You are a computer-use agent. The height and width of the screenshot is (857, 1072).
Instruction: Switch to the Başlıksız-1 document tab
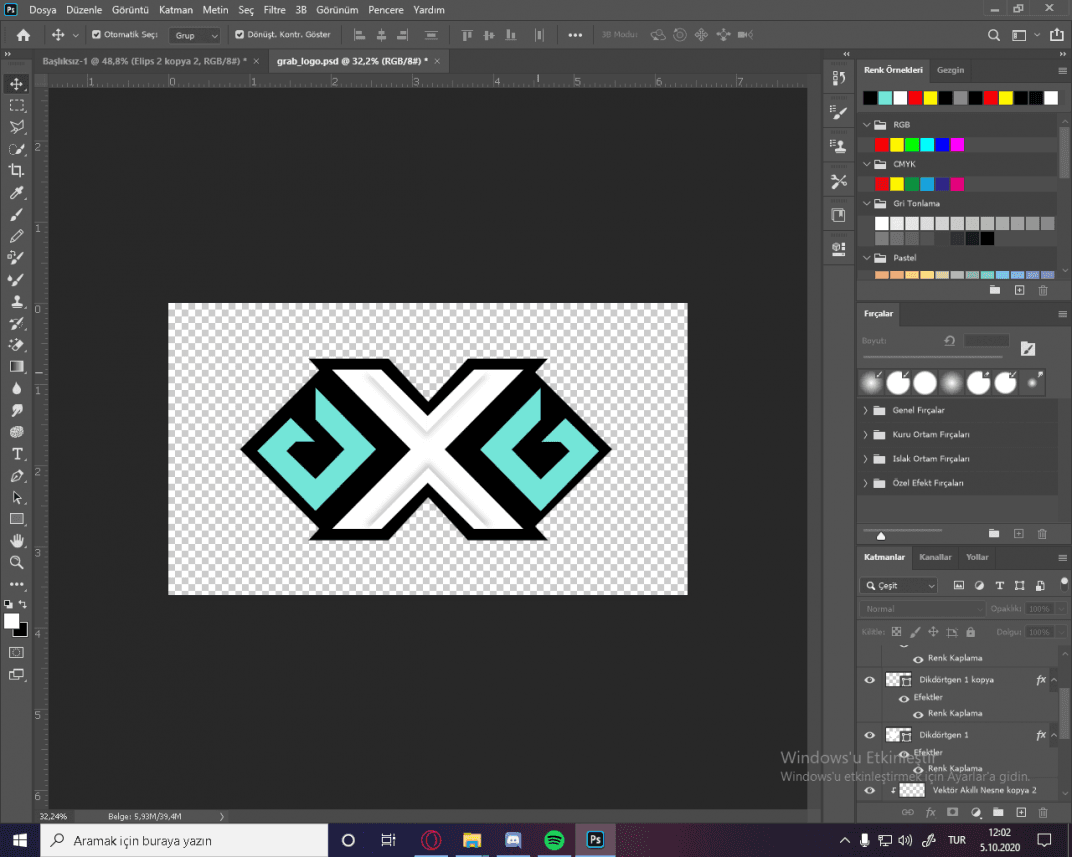pyautogui.click(x=144, y=61)
